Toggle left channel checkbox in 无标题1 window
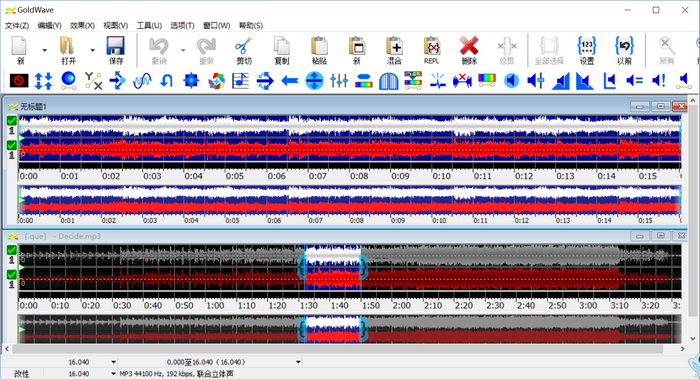 coord(12,120)
